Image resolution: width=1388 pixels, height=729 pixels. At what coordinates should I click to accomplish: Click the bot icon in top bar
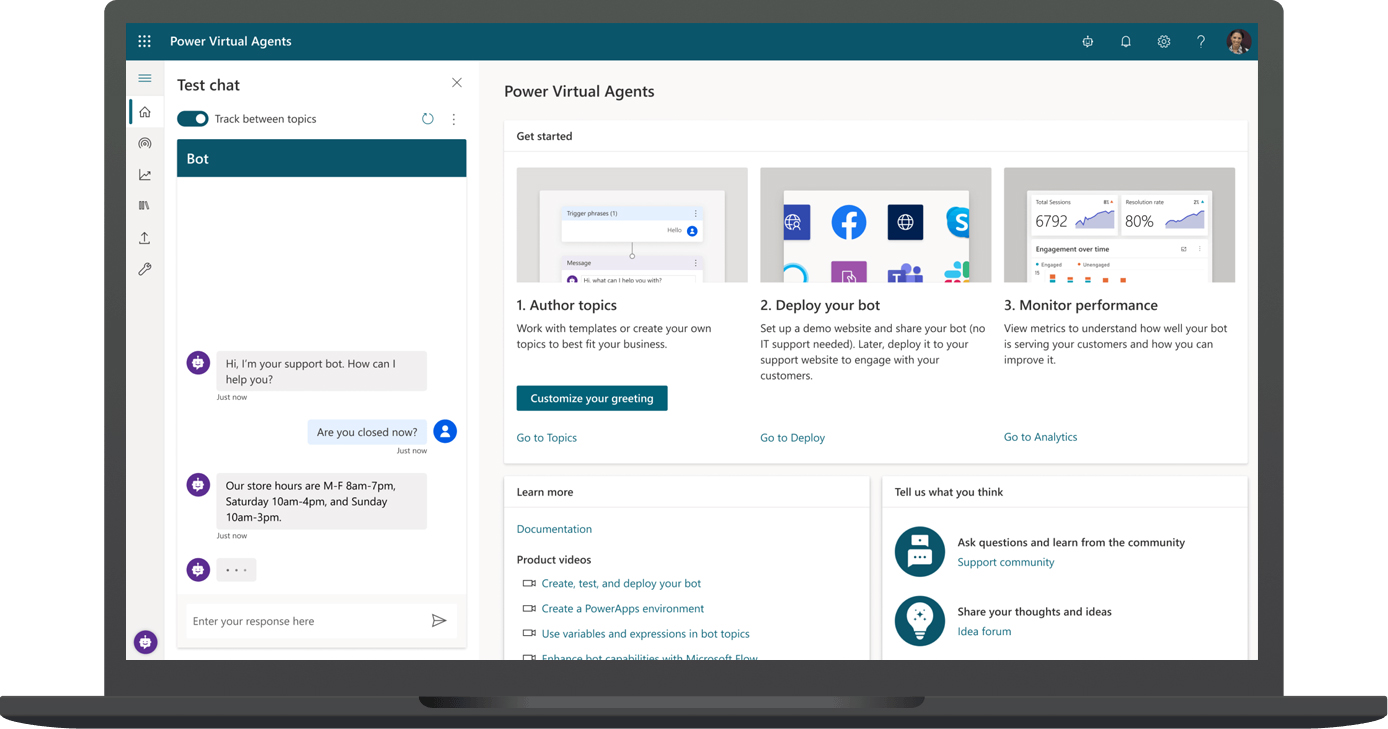[x=1087, y=42]
